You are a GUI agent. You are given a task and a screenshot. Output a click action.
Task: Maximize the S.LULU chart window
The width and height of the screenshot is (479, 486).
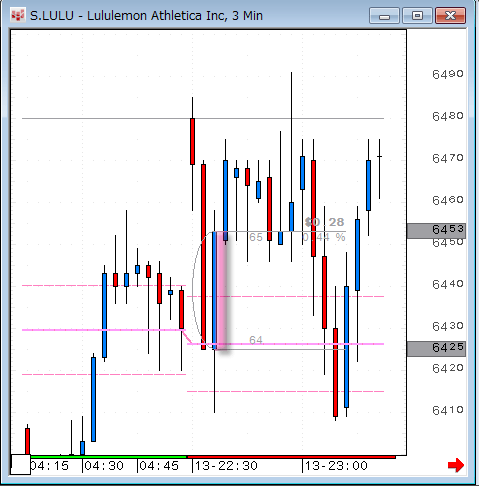point(417,16)
